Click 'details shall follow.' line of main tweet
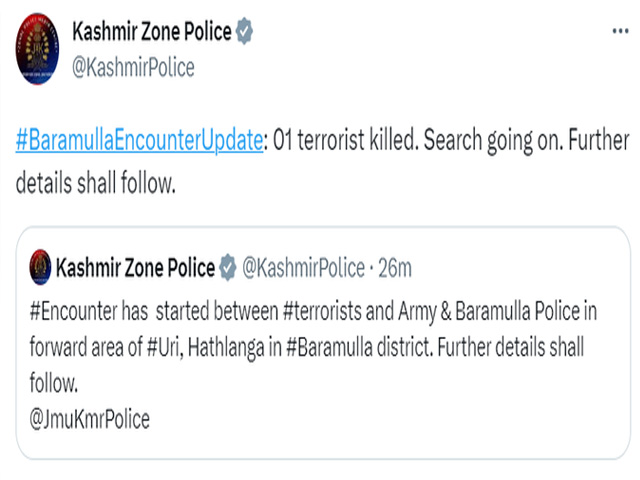 click(x=96, y=182)
